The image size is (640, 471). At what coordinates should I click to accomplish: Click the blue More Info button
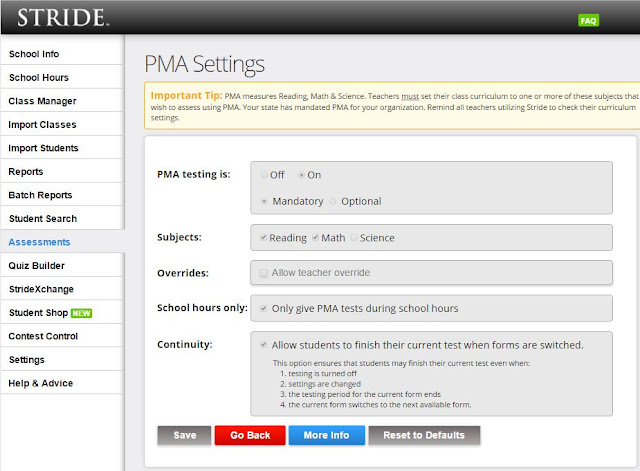327,435
